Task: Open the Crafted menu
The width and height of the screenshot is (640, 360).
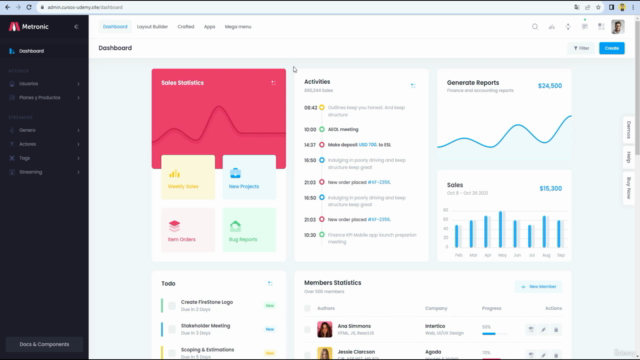Action: 186,27
